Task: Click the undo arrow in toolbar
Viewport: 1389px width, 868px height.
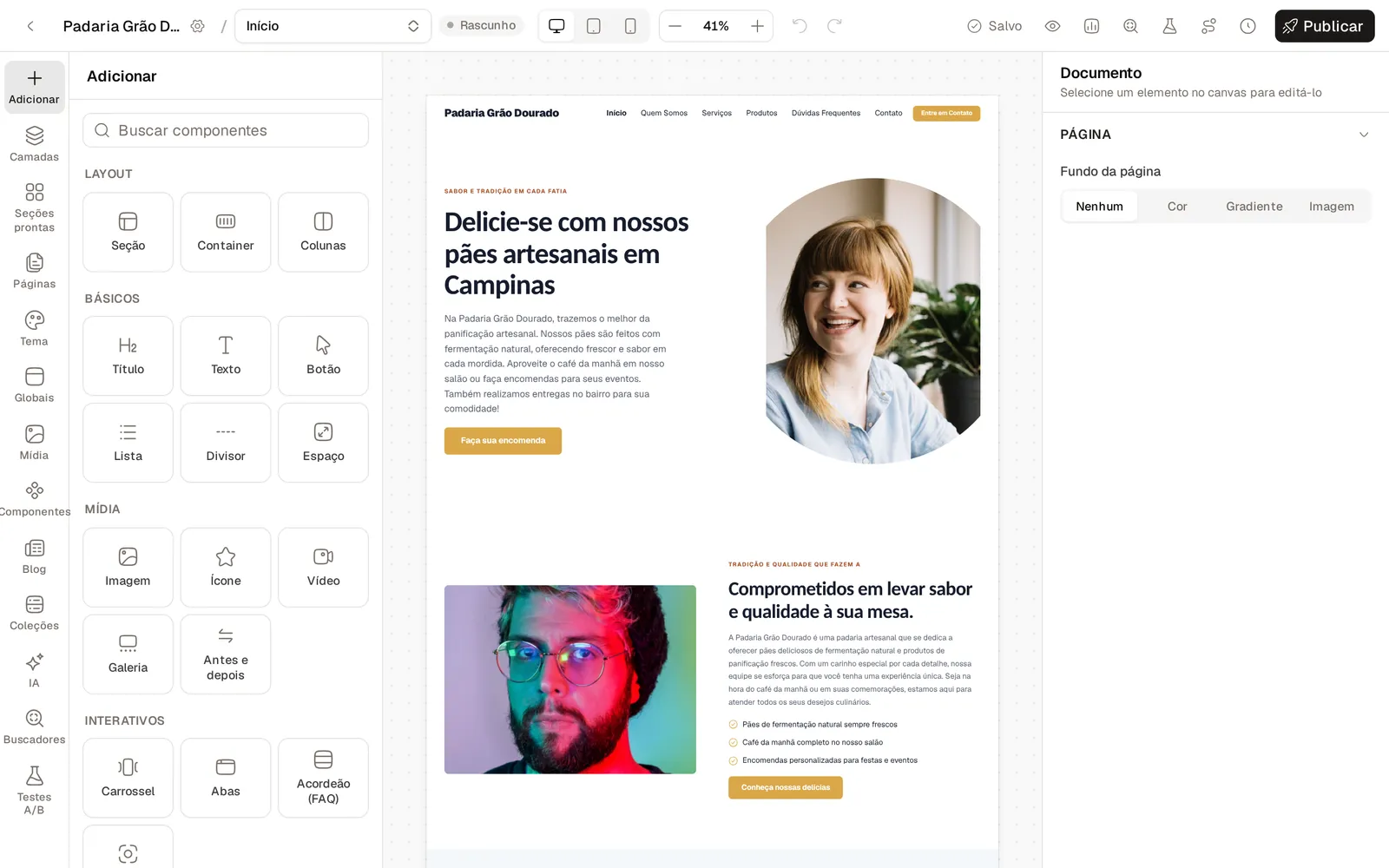Action: pyautogui.click(x=800, y=26)
